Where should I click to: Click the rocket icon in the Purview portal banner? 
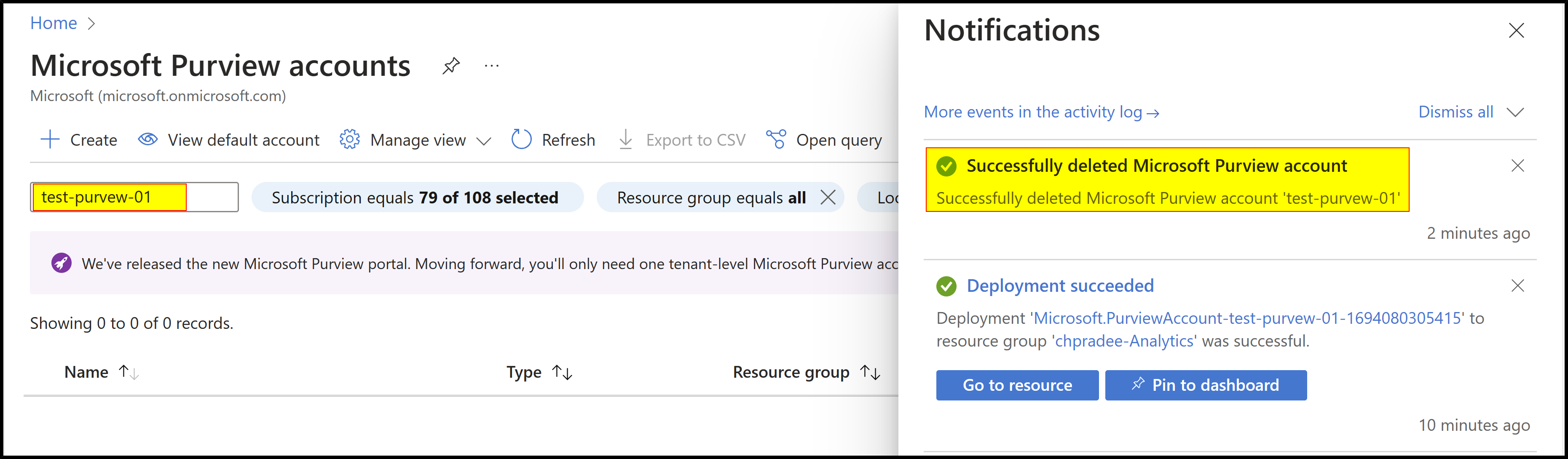(x=61, y=263)
